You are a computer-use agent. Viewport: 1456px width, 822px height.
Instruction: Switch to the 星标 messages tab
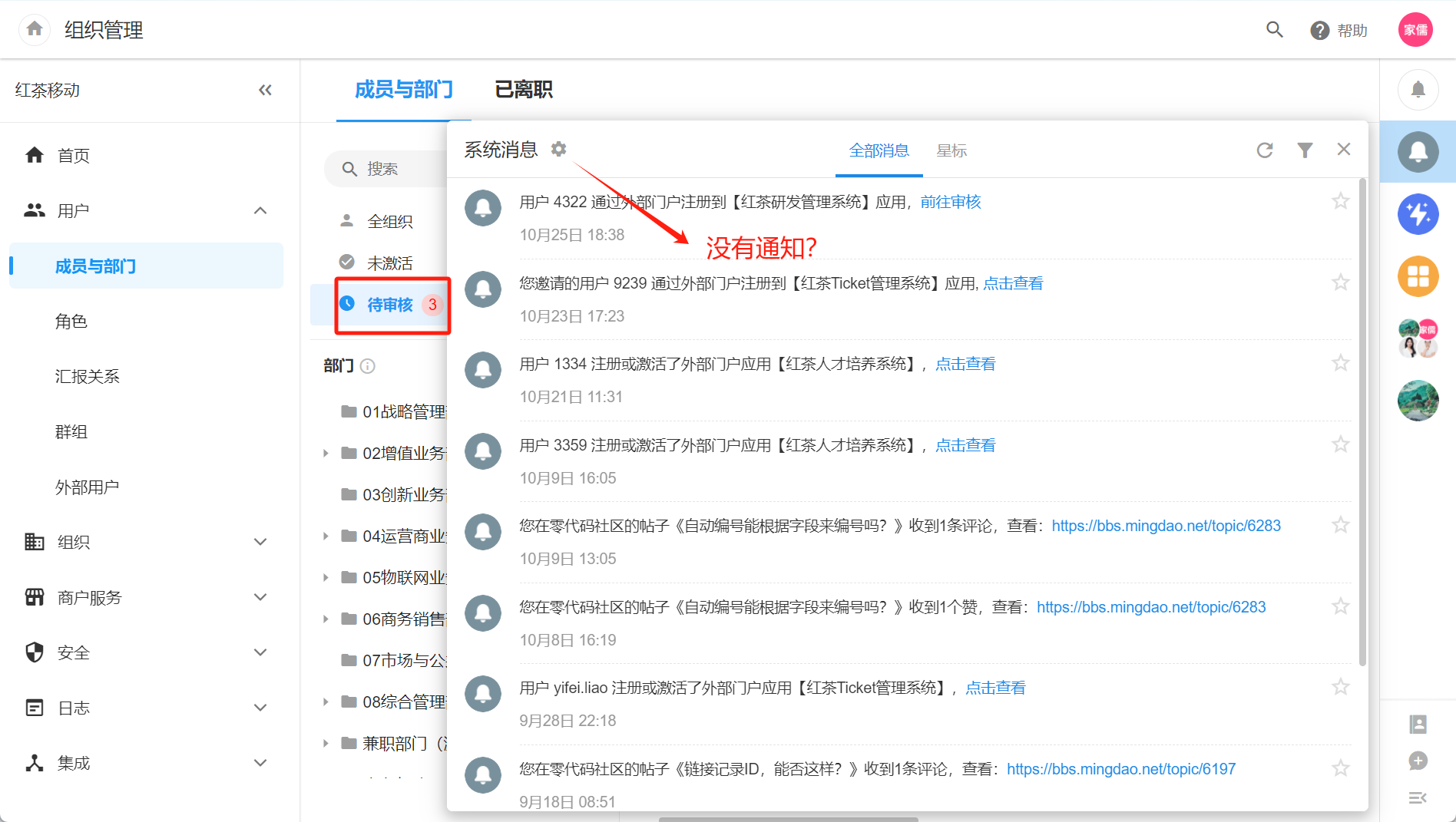coord(951,151)
